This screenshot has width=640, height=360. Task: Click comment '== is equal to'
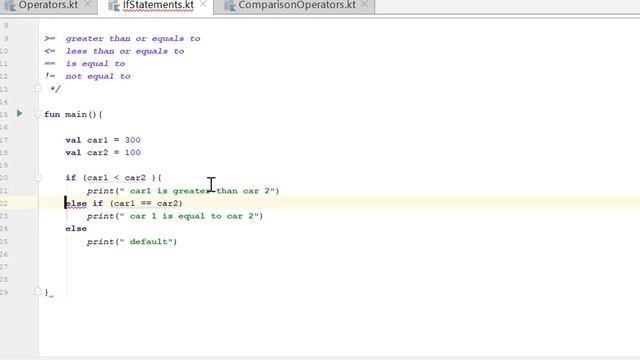84,64
